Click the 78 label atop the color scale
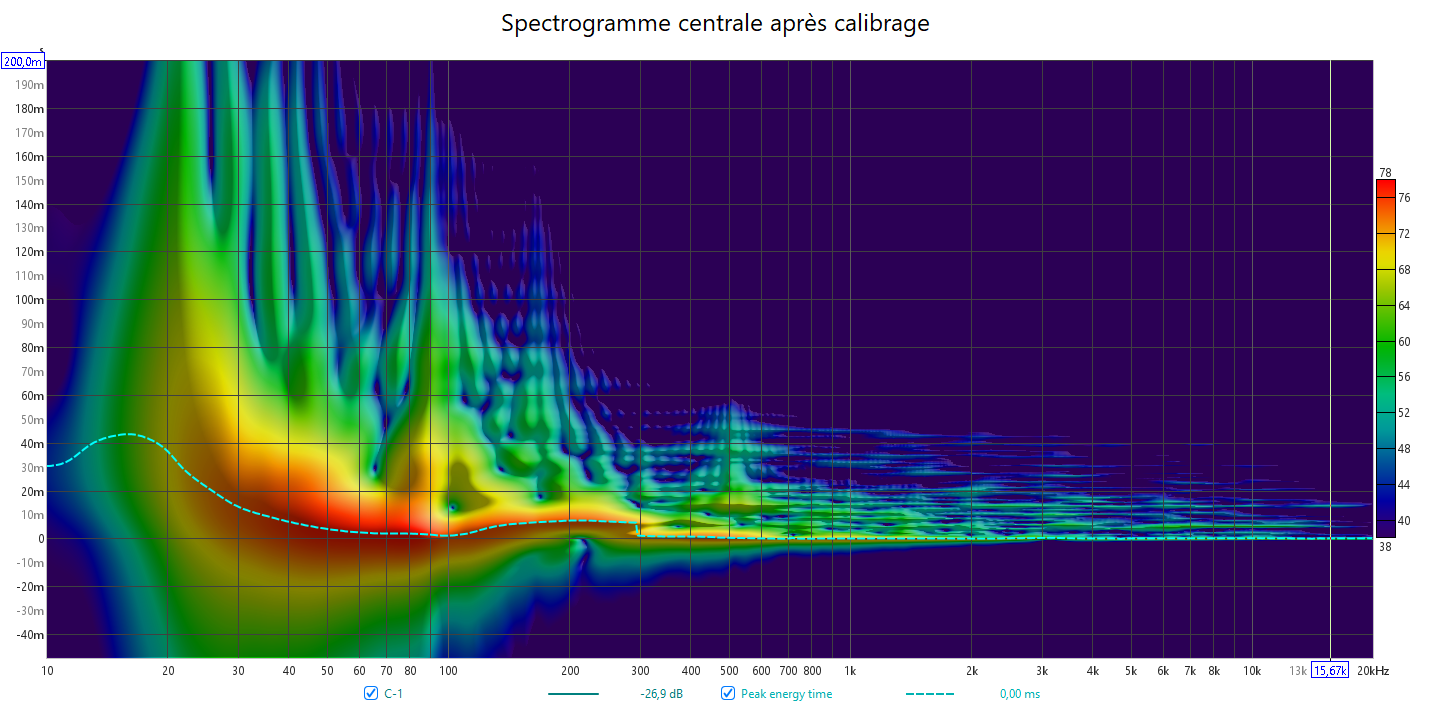1431x709 pixels. pos(1384,173)
